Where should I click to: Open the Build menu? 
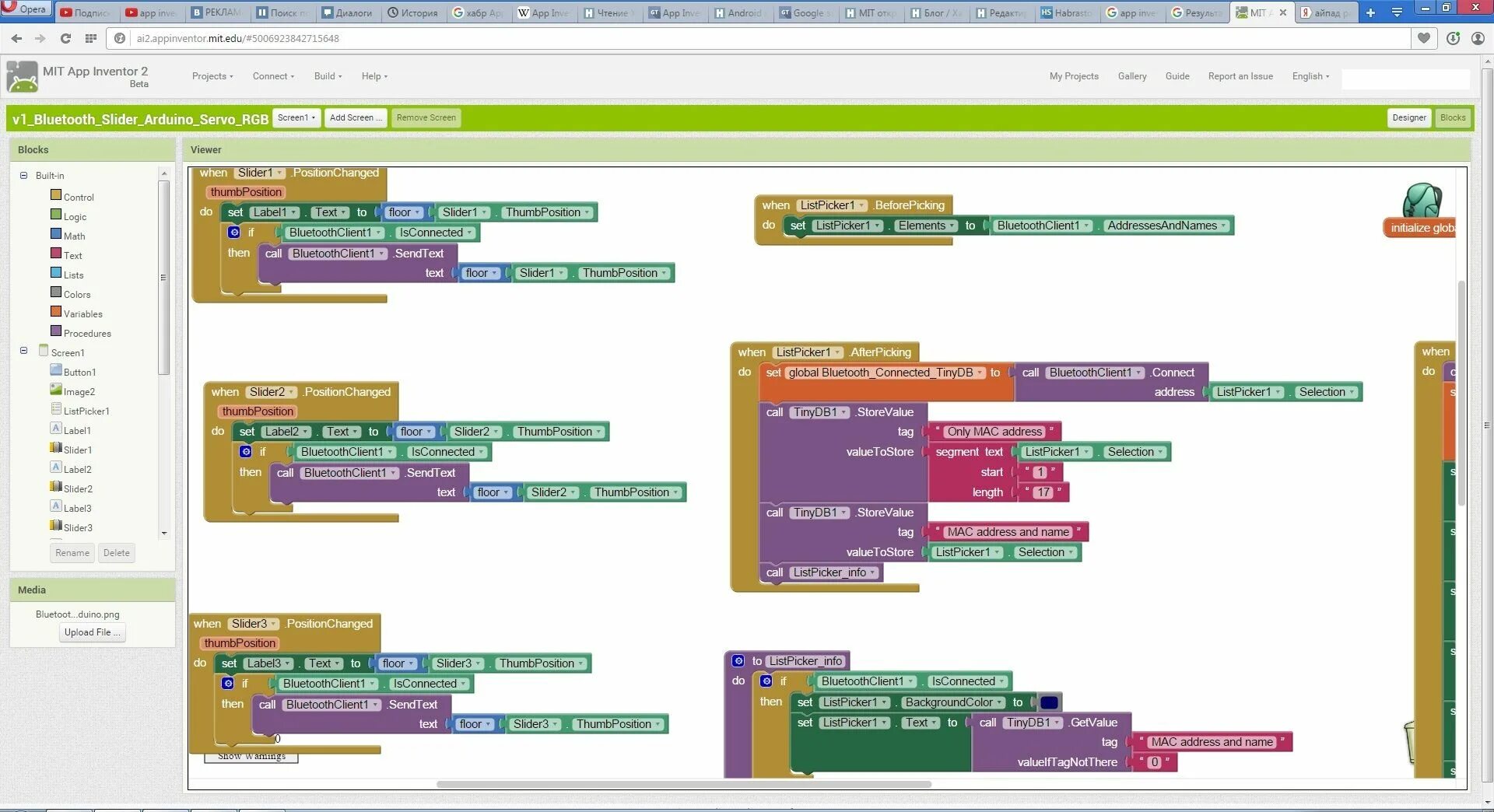pos(328,76)
